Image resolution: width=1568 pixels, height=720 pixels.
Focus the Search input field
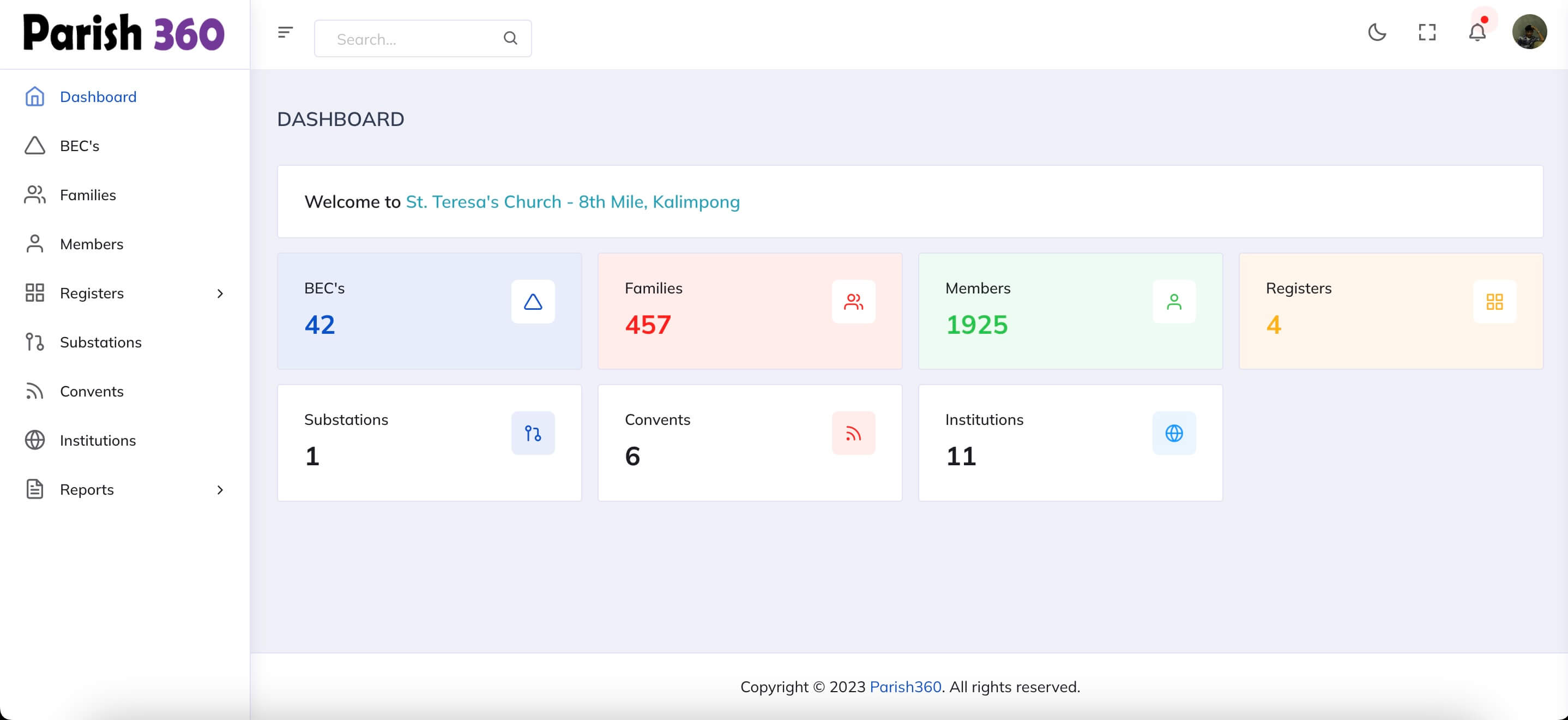(414, 39)
